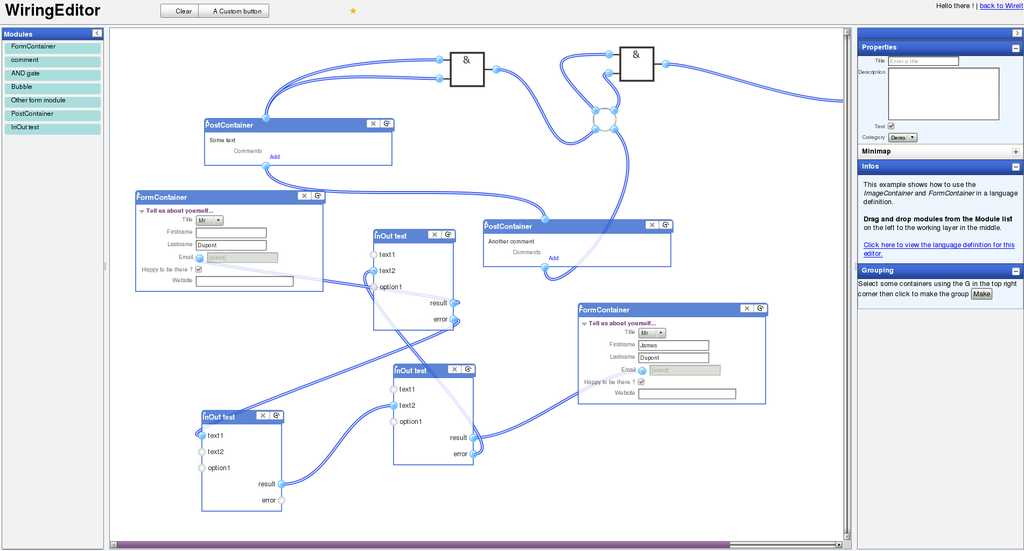
Task: Open the Category dropdown showing Demo
Action: 903,138
